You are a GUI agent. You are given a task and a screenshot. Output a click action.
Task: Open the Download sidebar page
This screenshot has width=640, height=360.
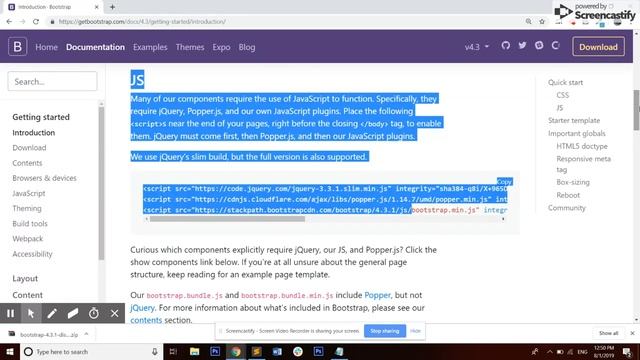point(29,148)
